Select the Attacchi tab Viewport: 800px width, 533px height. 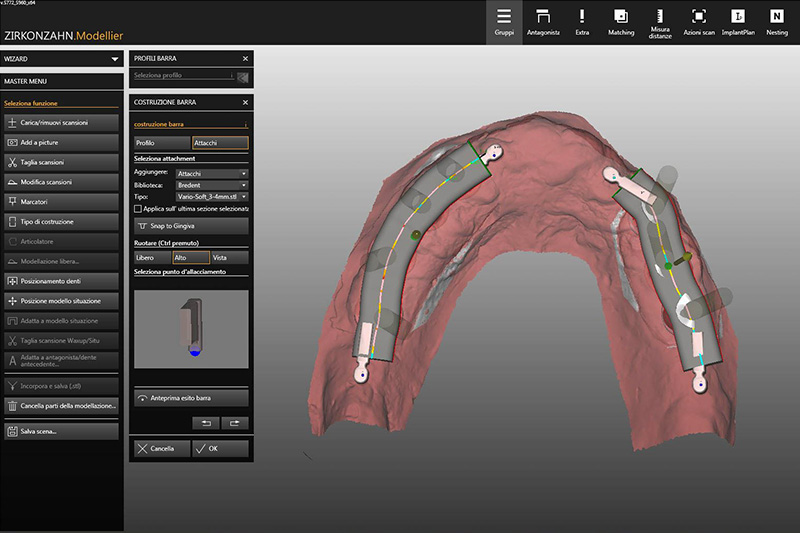pos(219,143)
